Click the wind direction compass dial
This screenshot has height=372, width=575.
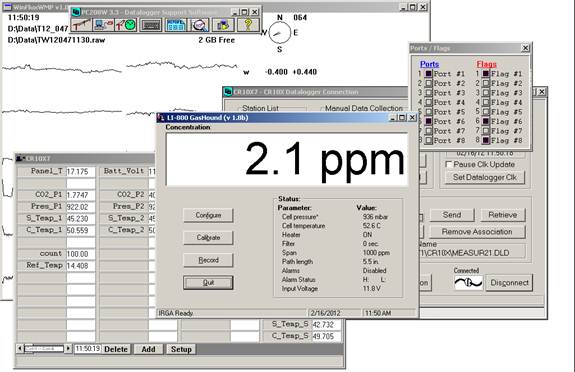279,33
